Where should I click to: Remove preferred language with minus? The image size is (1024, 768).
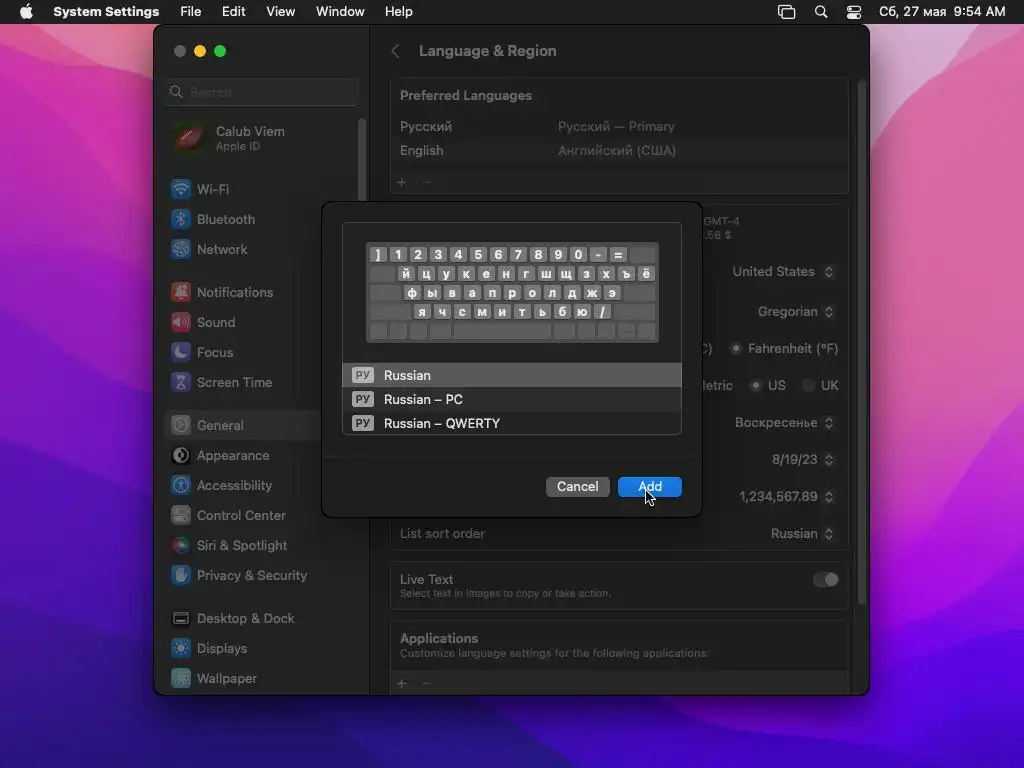point(426,182)
